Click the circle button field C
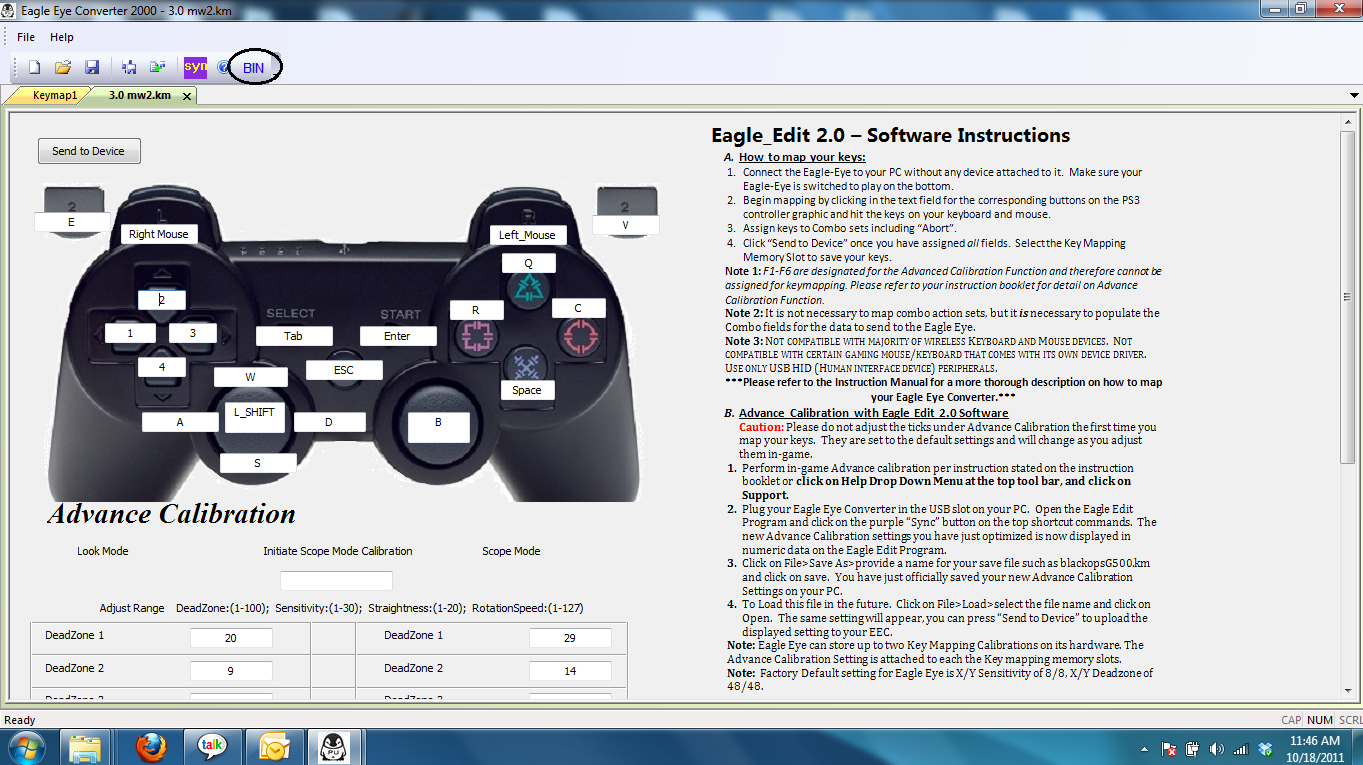1363x765 pixels. point(578,308)
